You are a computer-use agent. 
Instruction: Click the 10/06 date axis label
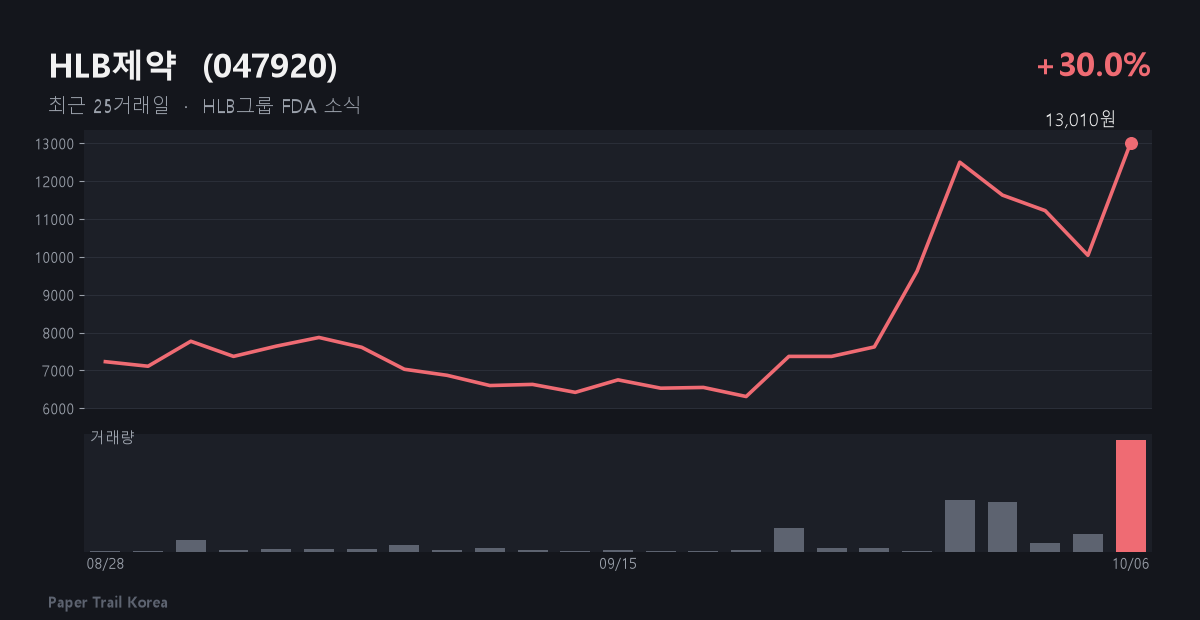click(1131, 565)
